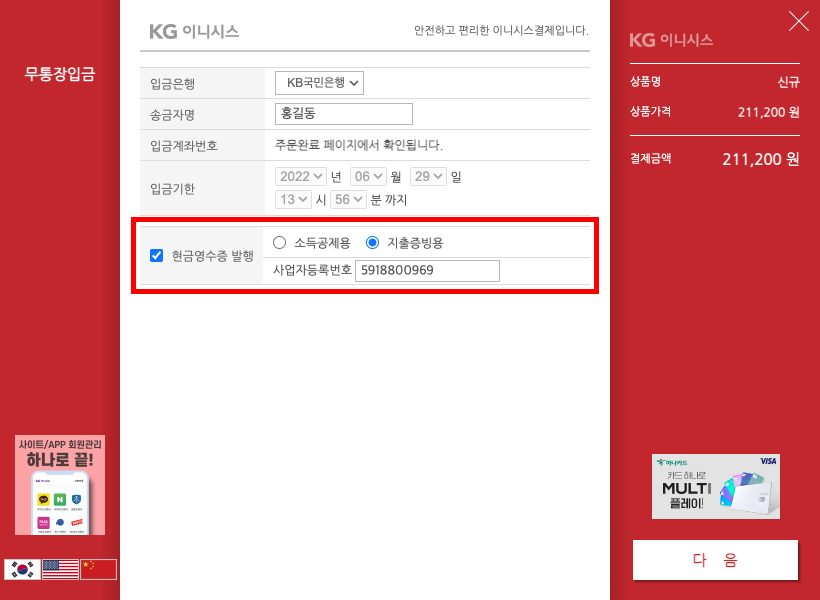Expand the 13 hour dropdown
The image size is (820, 600).
293,199
